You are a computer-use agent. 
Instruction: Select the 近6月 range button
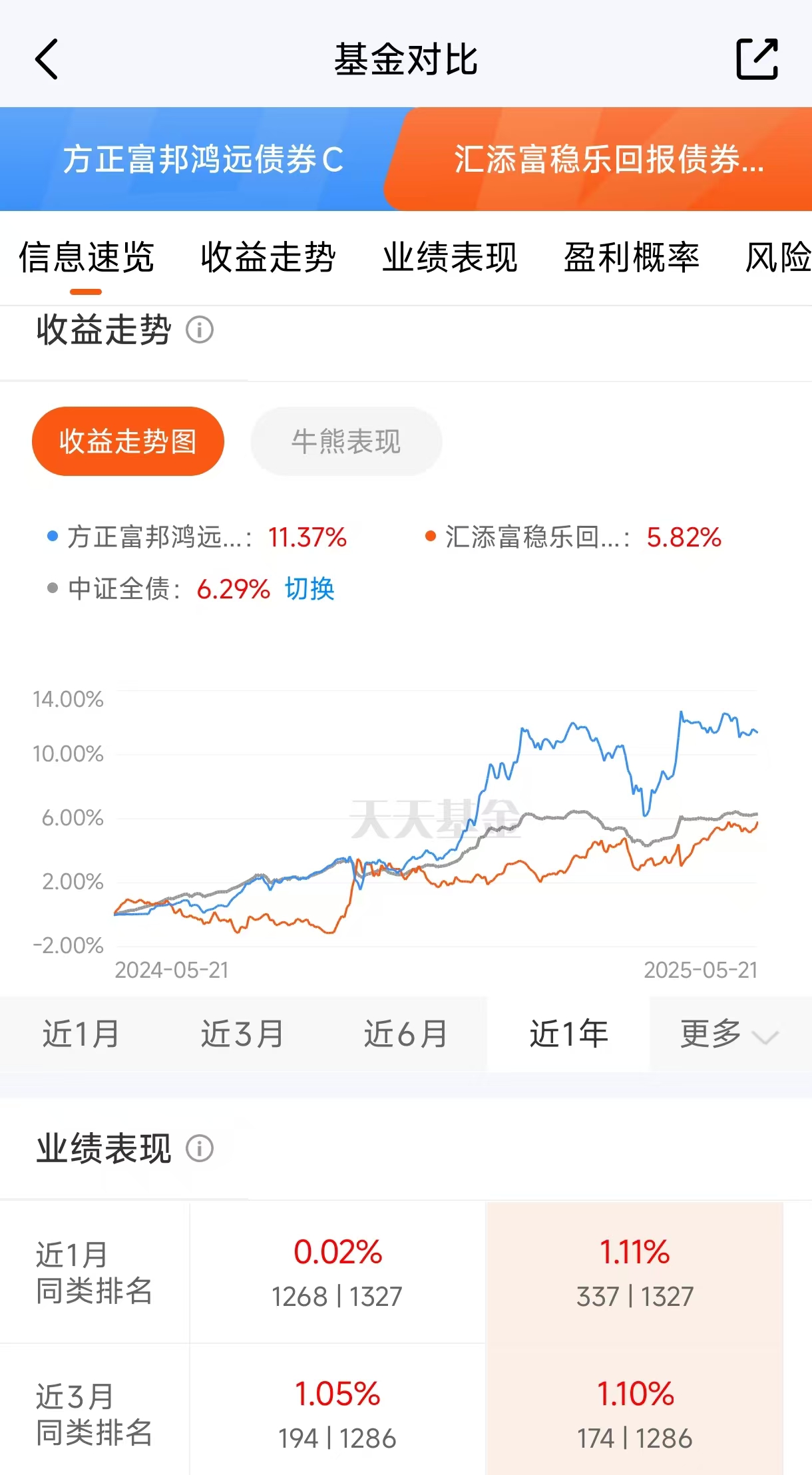pyautogui.click(x=406, y=1034)
